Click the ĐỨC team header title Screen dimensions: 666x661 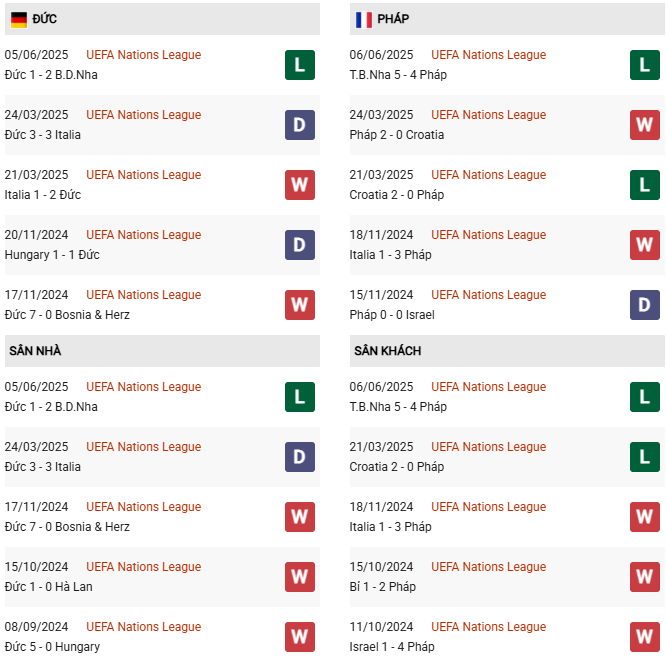[x=44, y=19]
